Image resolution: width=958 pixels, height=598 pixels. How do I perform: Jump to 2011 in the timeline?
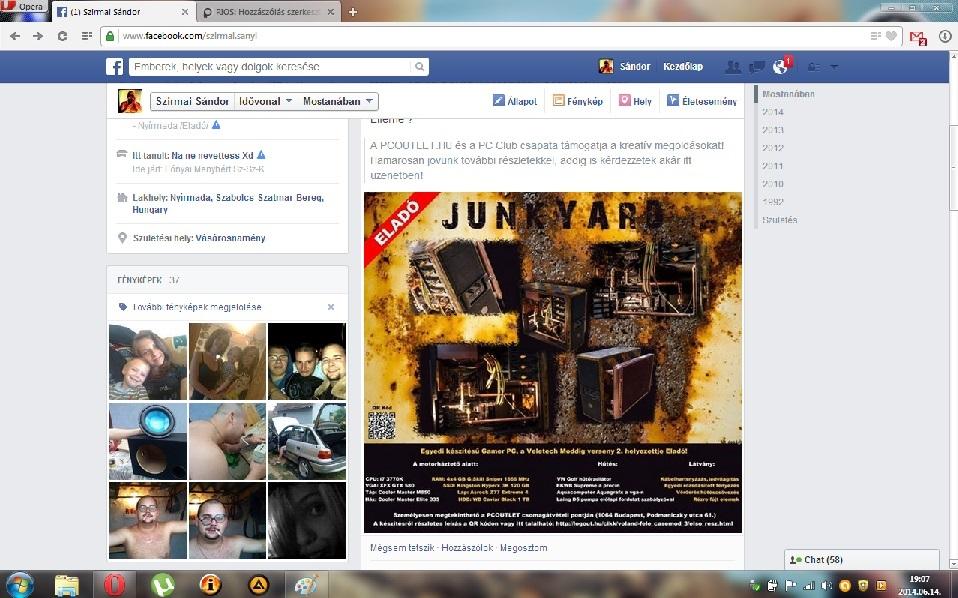[x=772, y=166]
